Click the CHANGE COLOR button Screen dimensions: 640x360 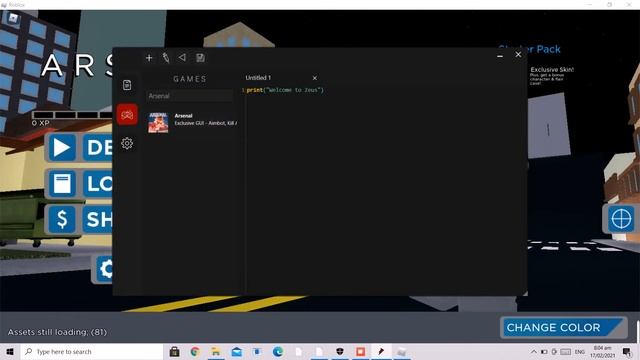(563, 327)
